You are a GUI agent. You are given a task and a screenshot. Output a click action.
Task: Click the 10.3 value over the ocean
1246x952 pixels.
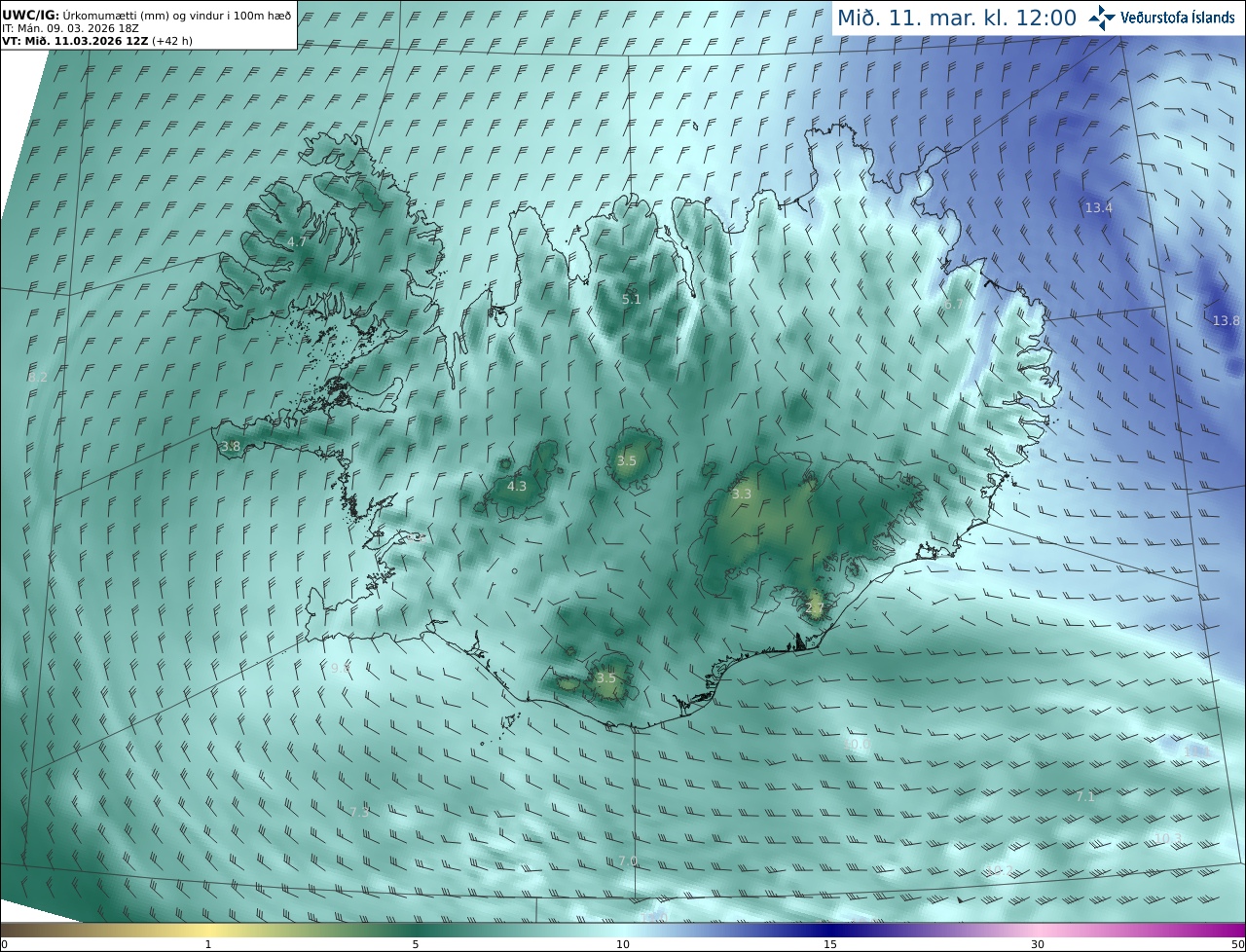(1168, 837)
